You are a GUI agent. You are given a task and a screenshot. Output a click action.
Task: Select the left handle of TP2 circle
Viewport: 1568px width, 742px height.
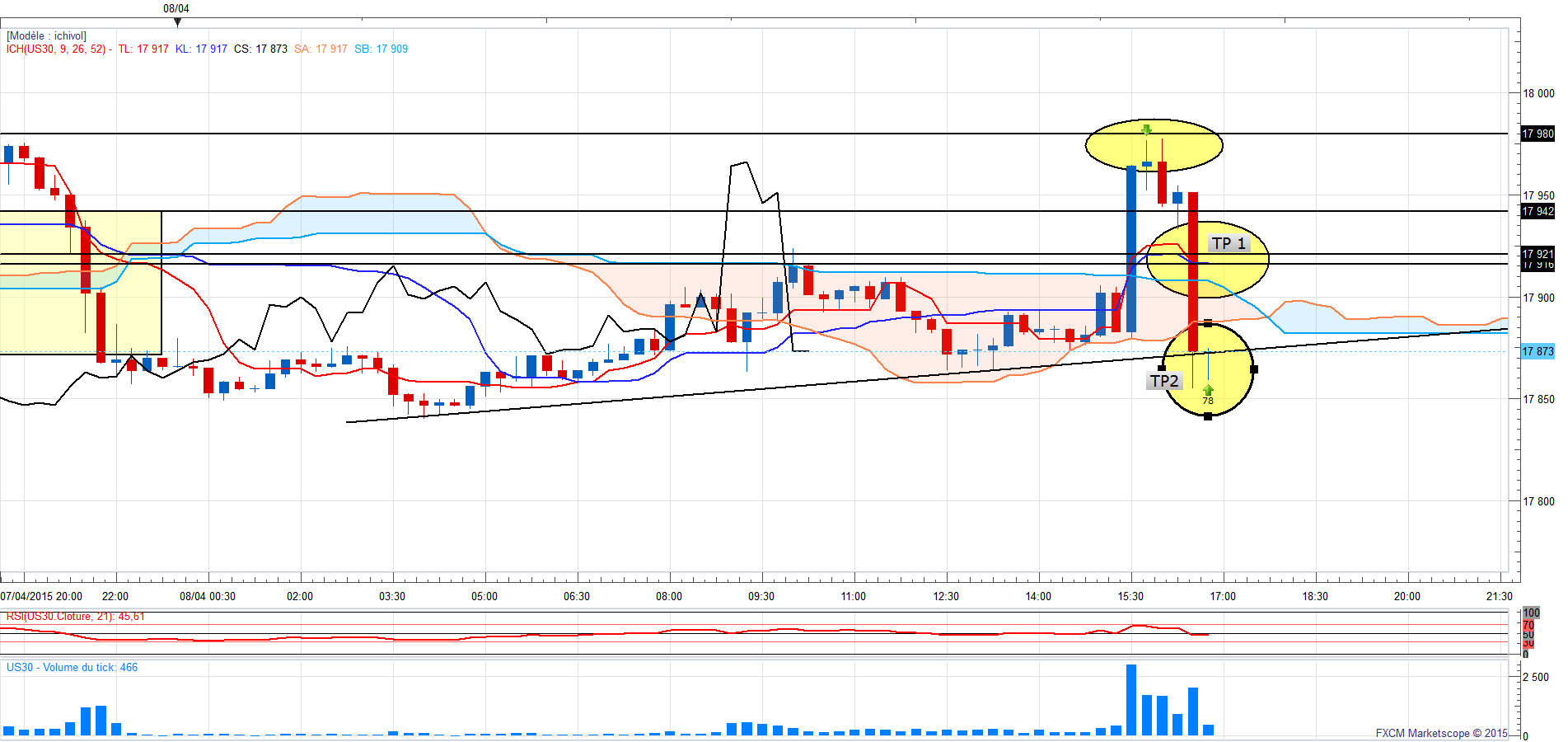[1162, 369]
